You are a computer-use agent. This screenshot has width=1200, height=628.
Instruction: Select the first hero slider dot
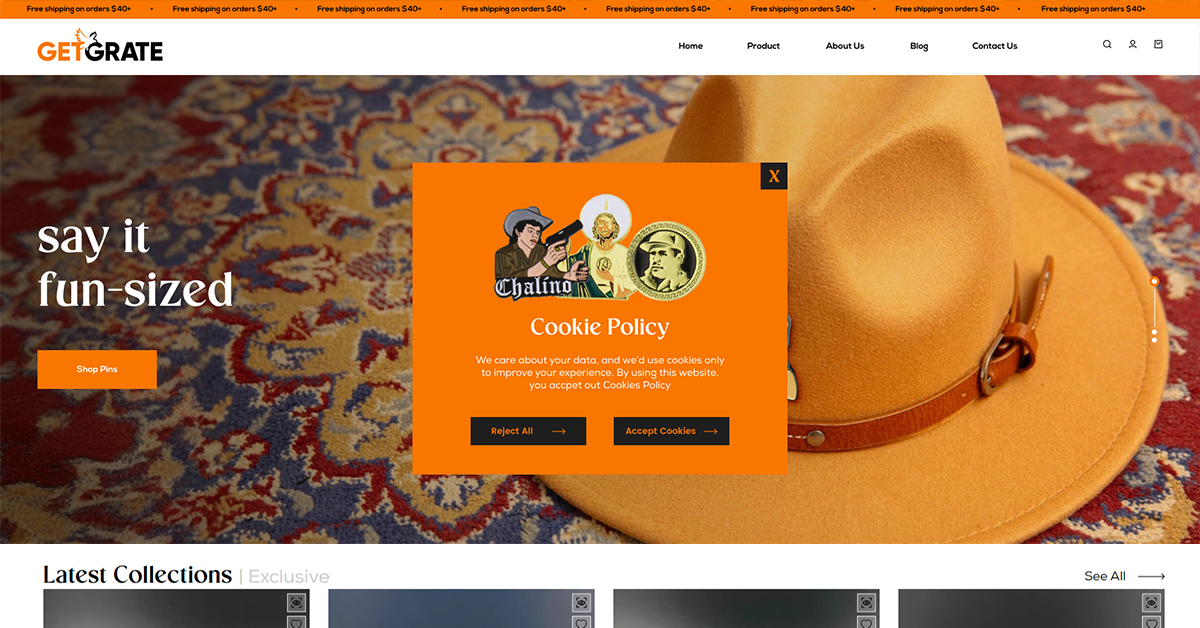(1154, 282)
